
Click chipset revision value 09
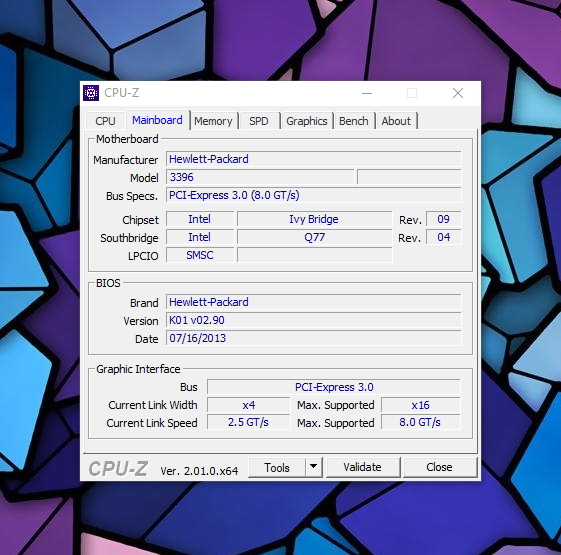444,219
